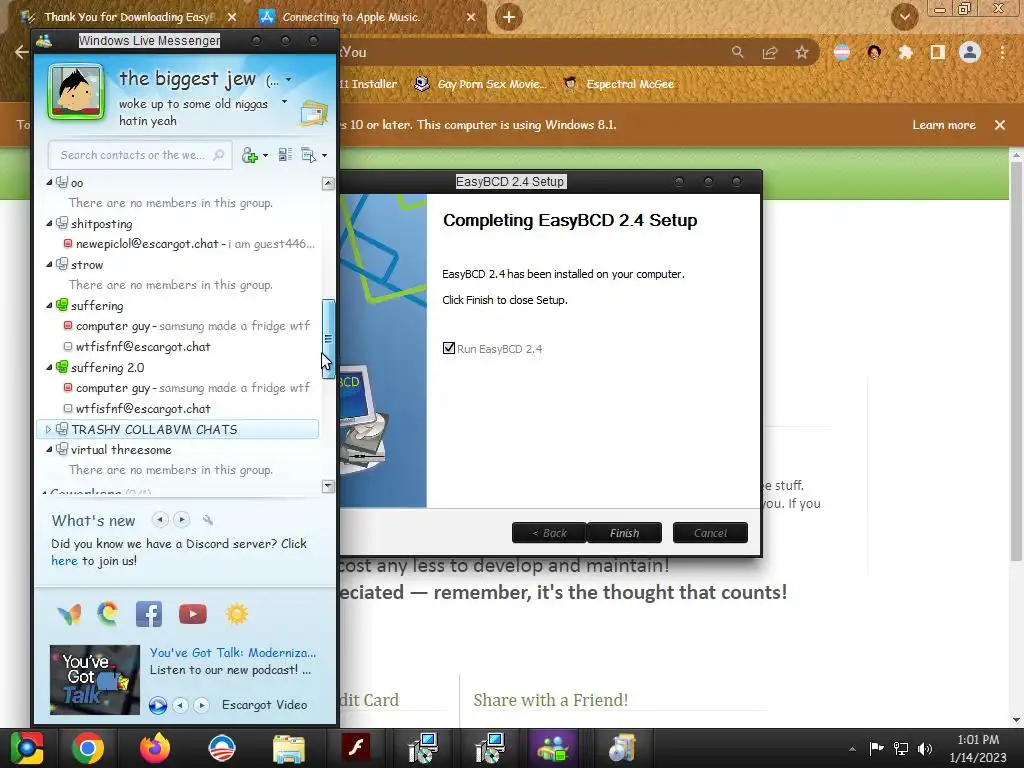This screenshot has width=1024, height=768.
Task: Click the network icon in system tray
Action: tap(901, 748)
